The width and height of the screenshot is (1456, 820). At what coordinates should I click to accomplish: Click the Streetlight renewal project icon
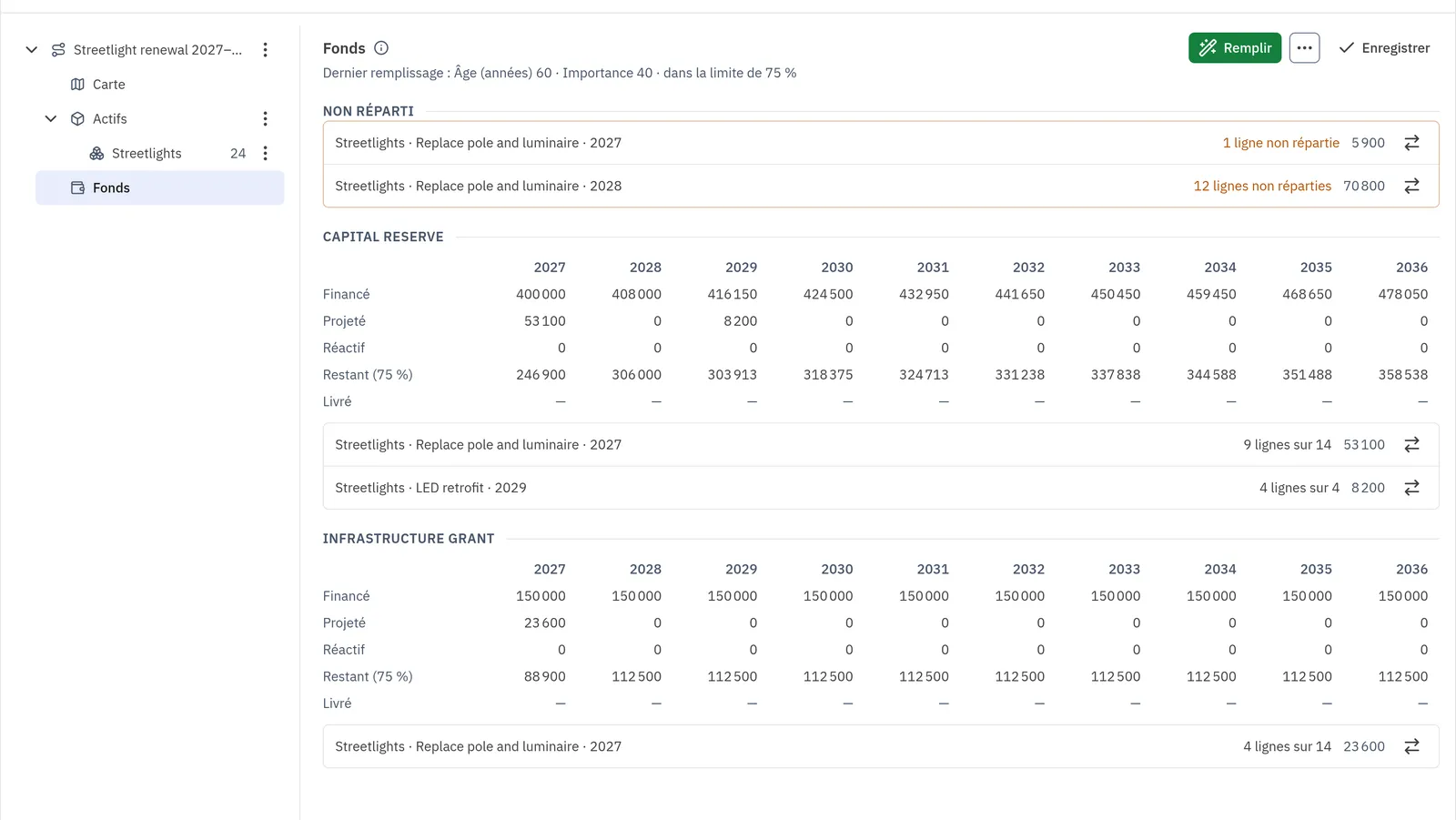click(58, 50)
